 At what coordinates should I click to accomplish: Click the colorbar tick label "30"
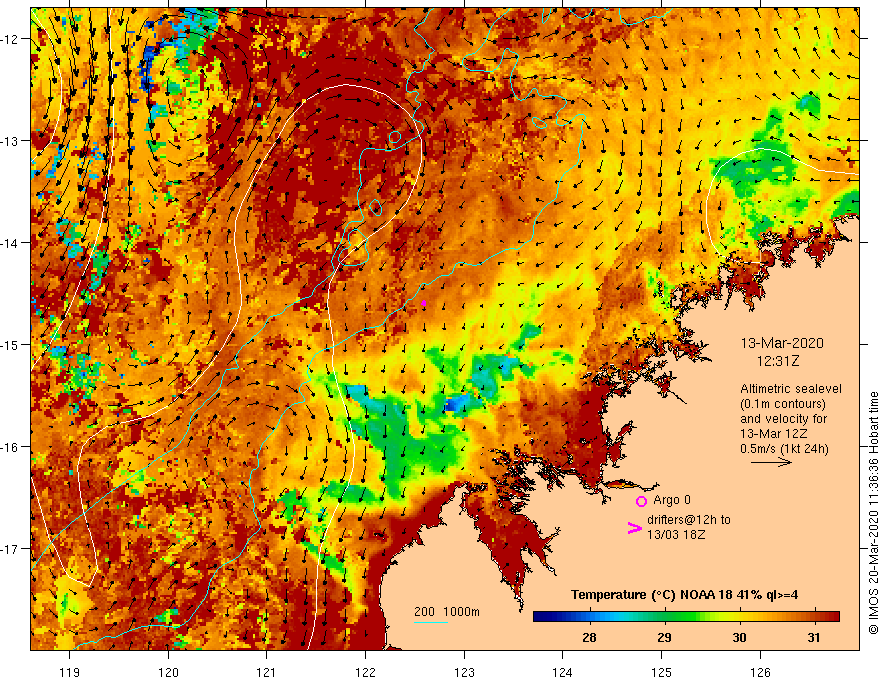740,637
